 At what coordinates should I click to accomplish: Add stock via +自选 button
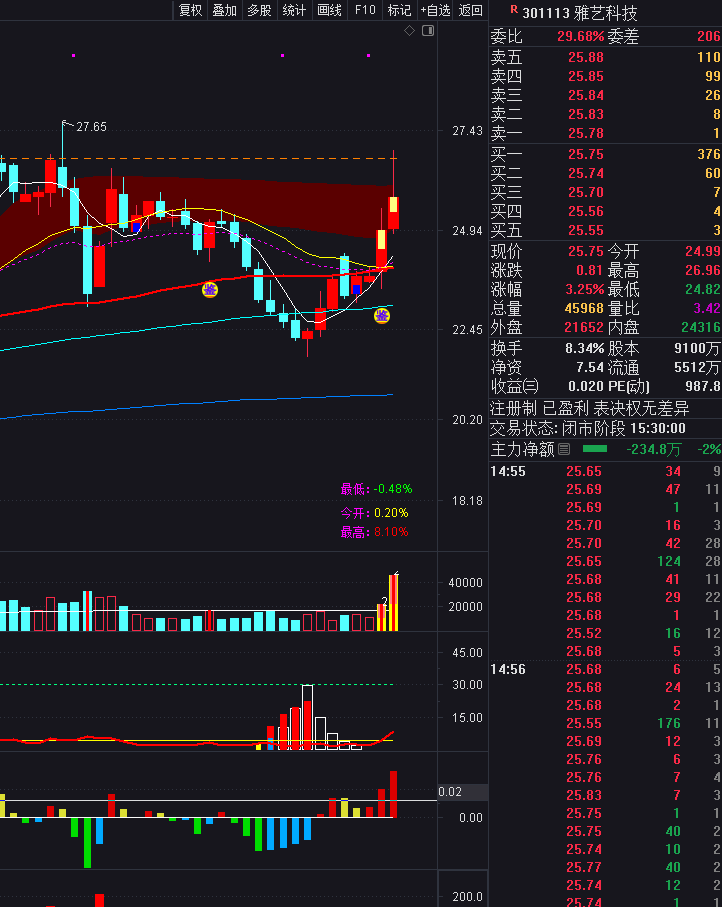436,10
